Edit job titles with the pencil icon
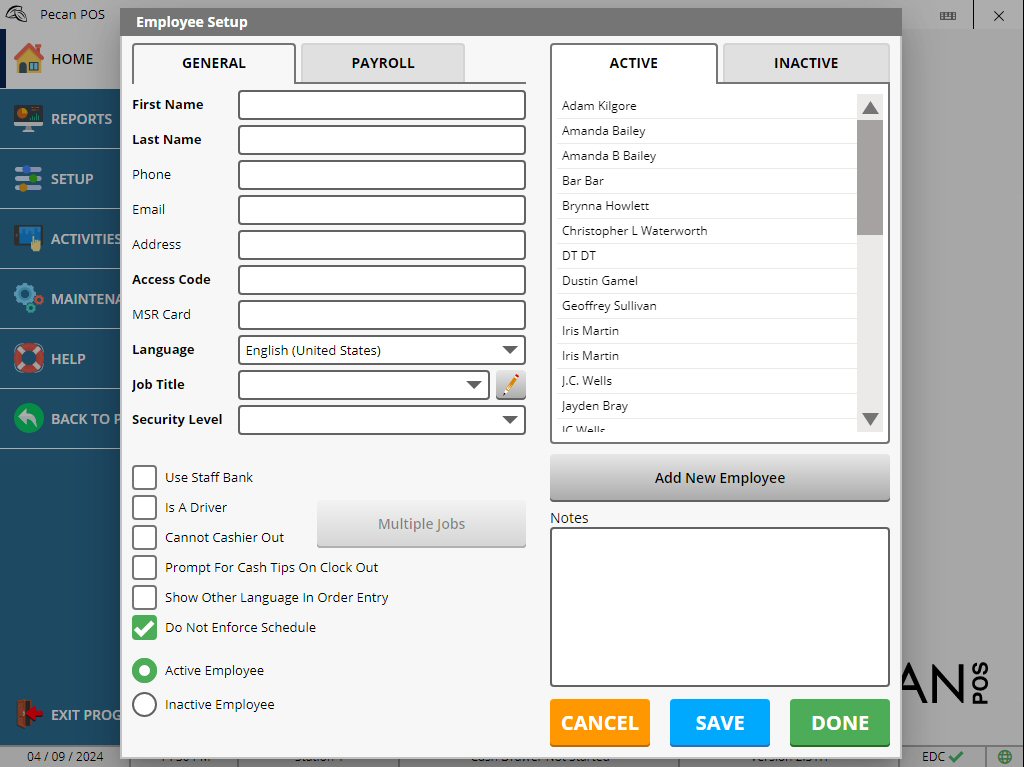Viewport: 1024px width, 767px height. click(511, 385)
